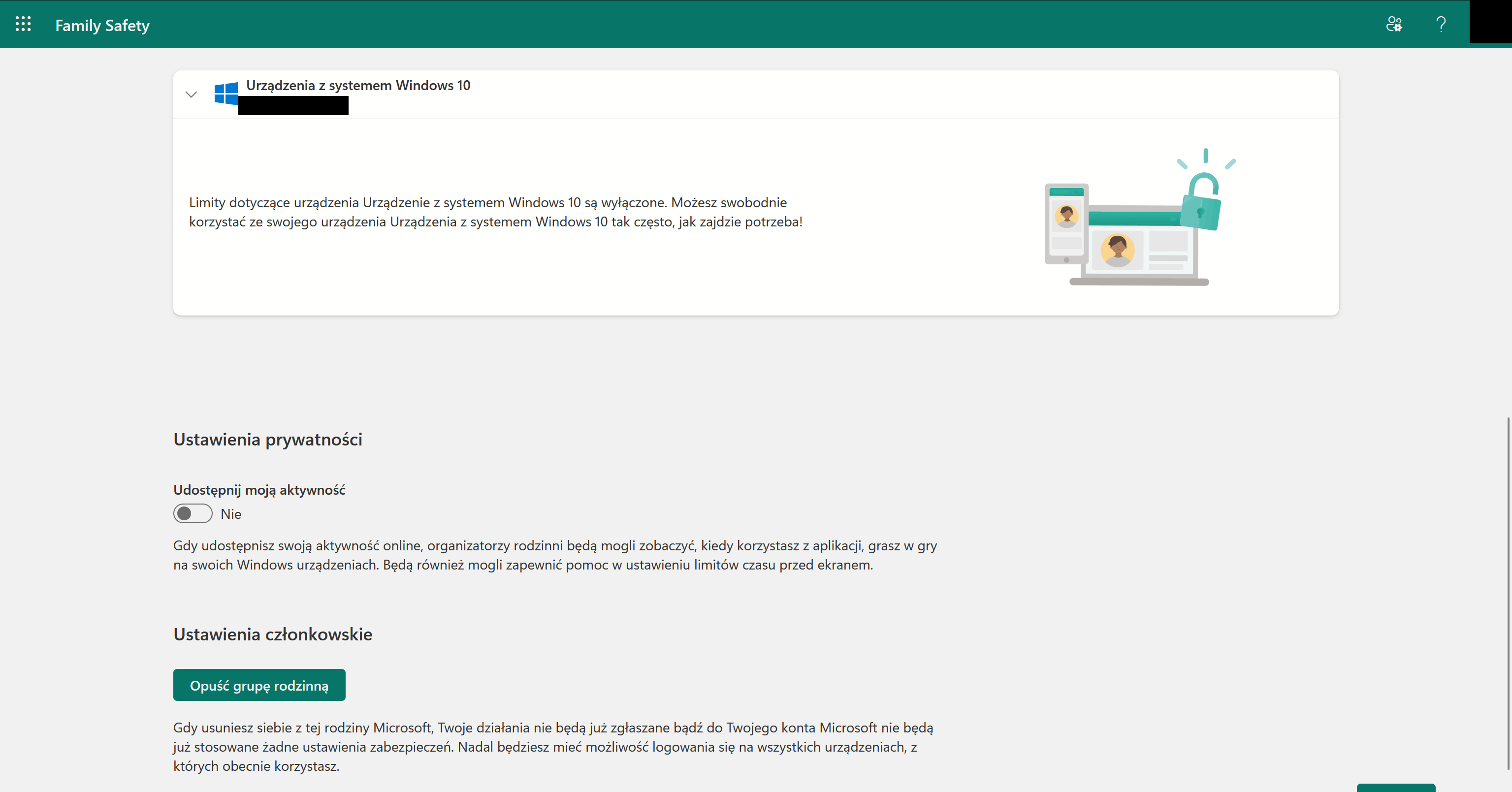Enable the 'Udostępnij moją aktywność' toggle

click(x=193, y=514)
